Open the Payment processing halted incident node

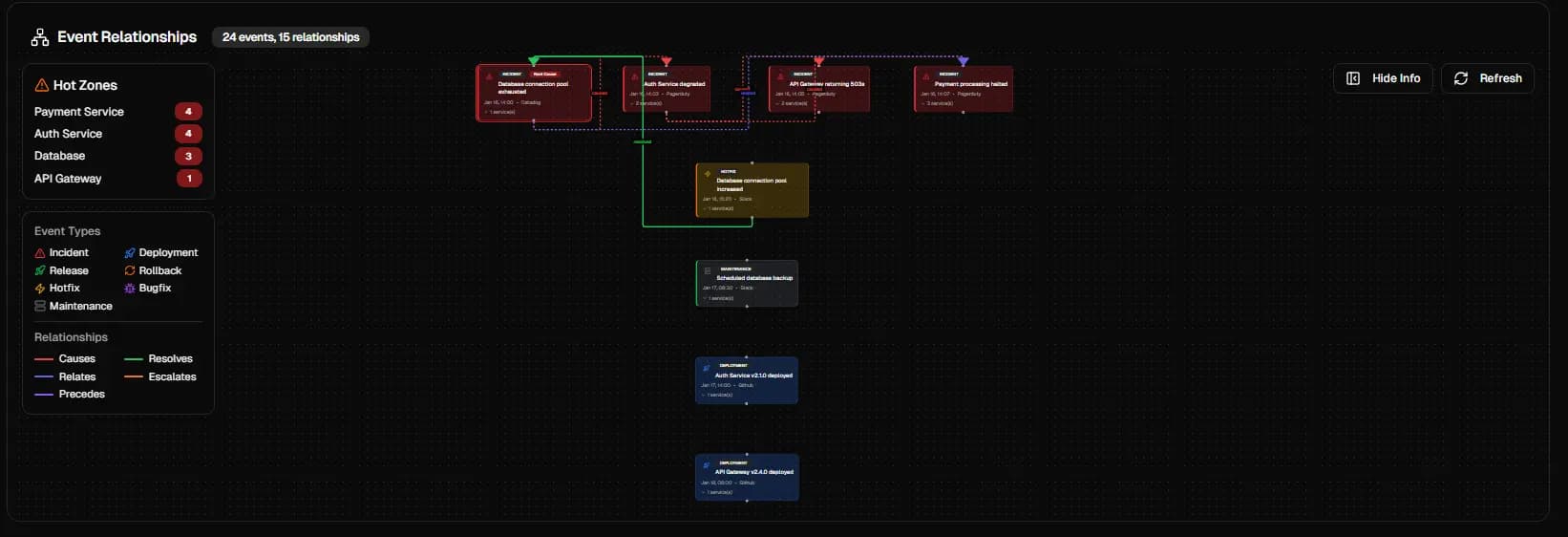(964, 89)
